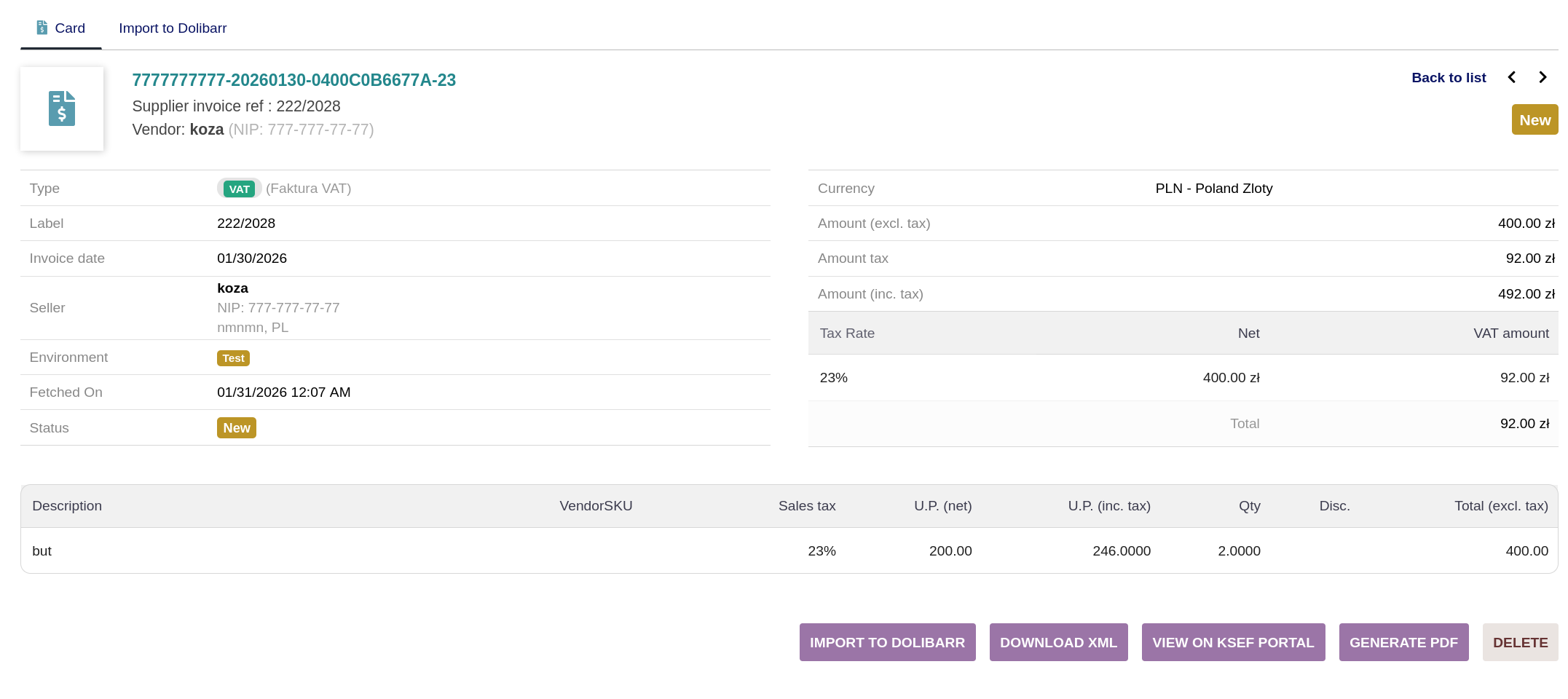
Task: Click the Description column header
Action: coord(67,506)
